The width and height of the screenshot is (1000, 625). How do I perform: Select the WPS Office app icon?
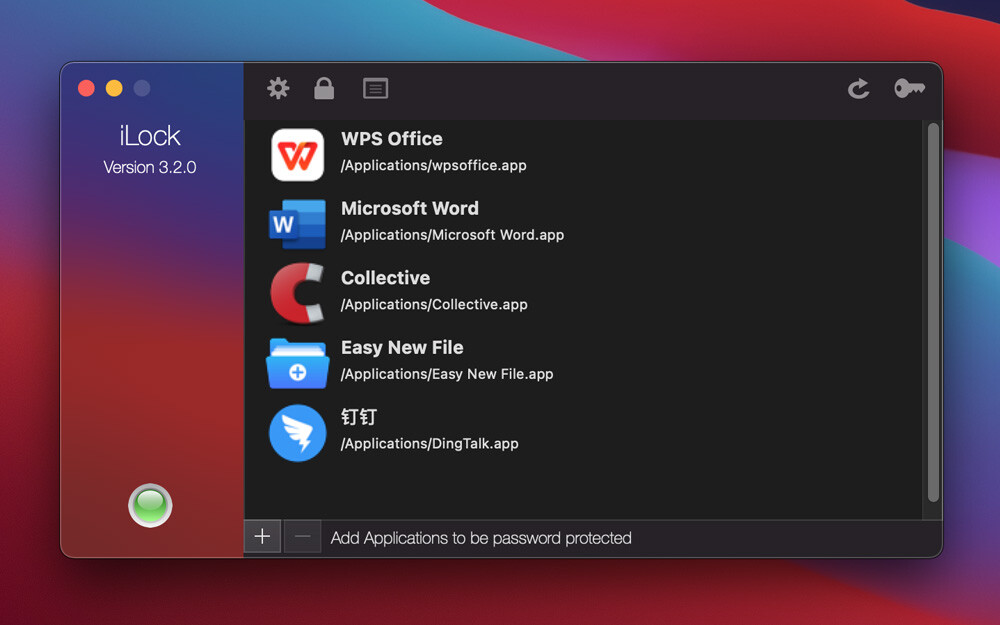(298, 155)
